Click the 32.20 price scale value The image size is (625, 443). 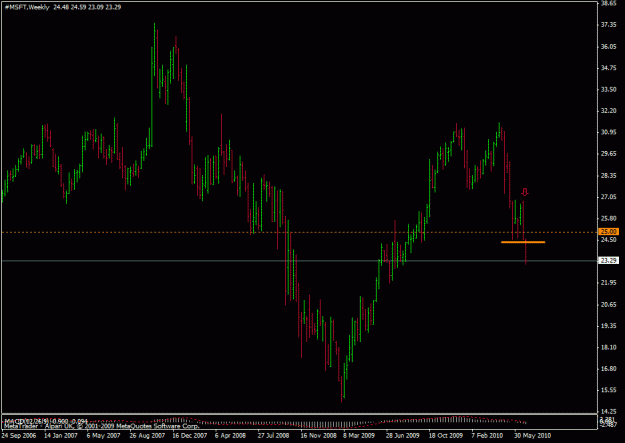pos(609,110)
